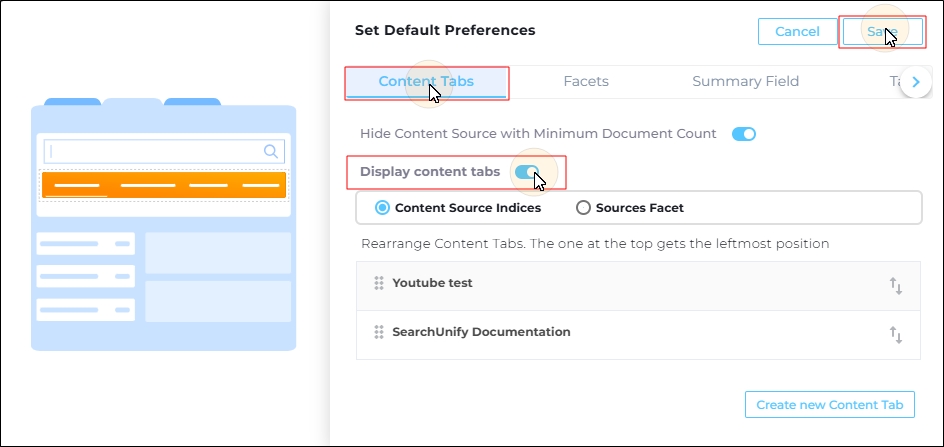Click the Save button

[883, 31]
